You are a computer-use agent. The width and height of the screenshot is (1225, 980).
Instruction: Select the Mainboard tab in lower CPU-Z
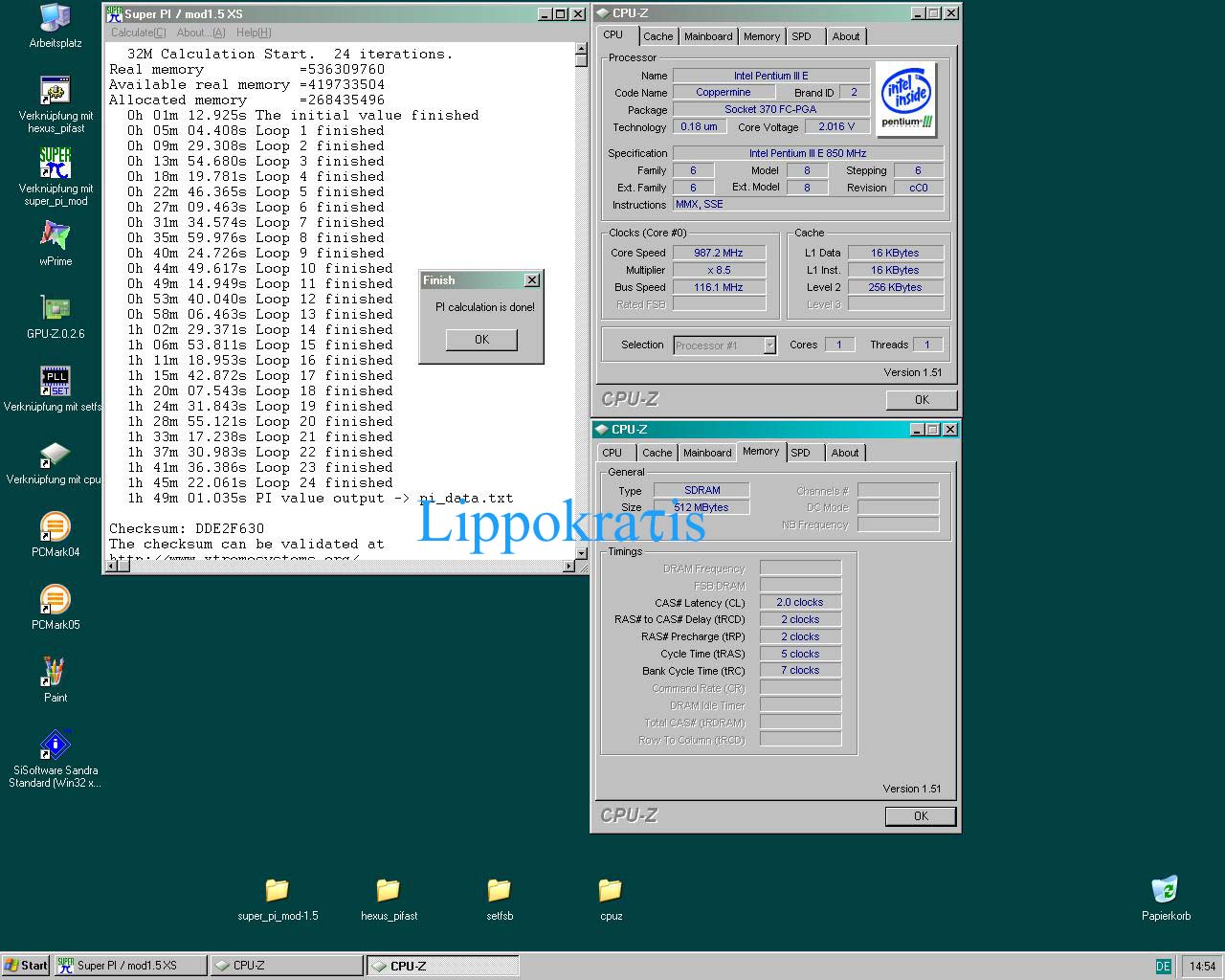707,453
